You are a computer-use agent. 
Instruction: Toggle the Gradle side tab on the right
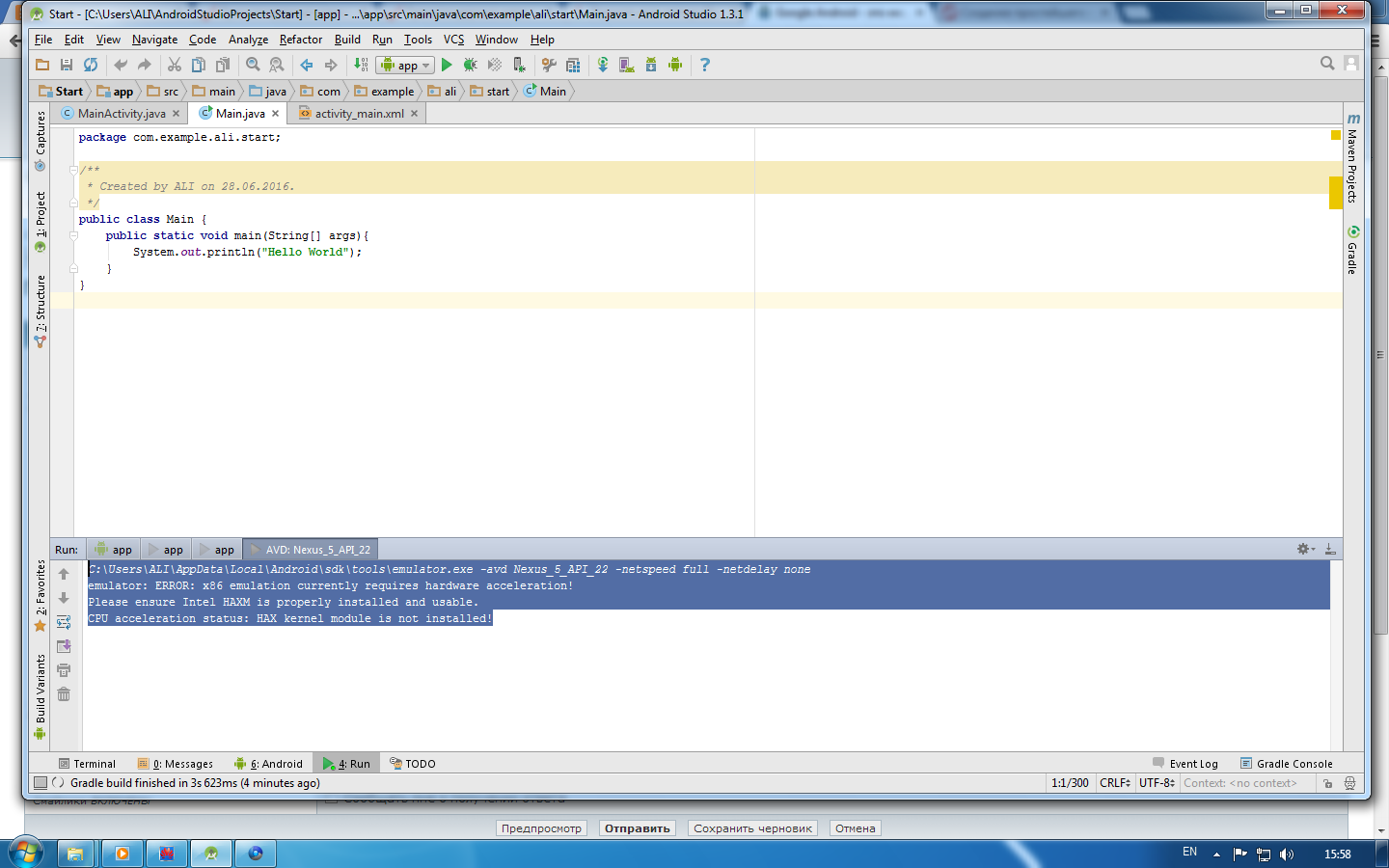click(1353, 251)
